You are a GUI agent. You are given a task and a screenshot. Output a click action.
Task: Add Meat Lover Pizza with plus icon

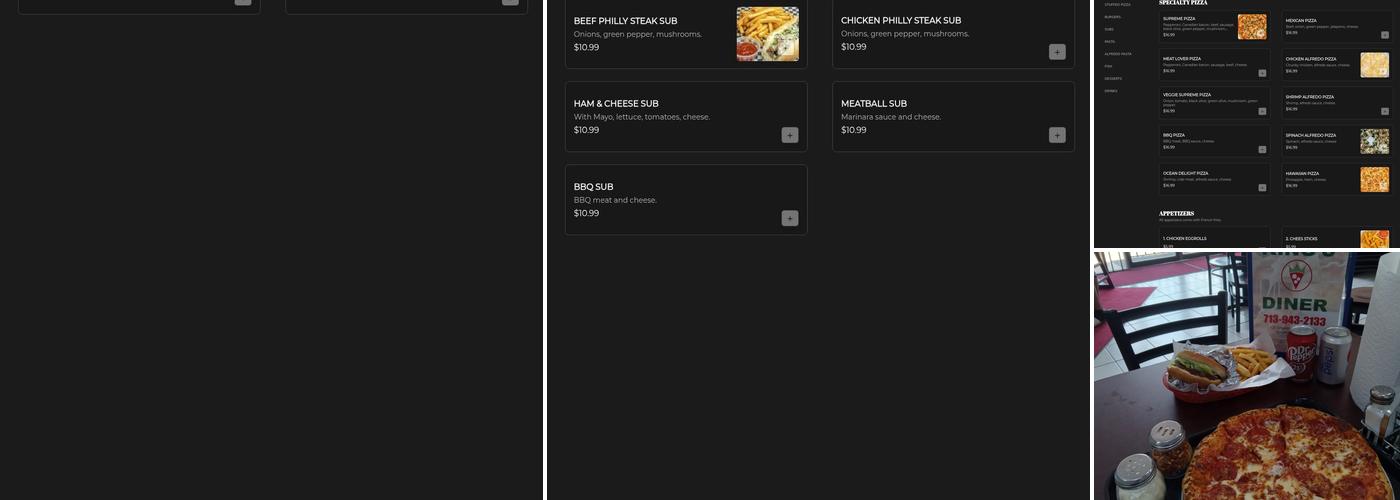tap(1262, 73)
